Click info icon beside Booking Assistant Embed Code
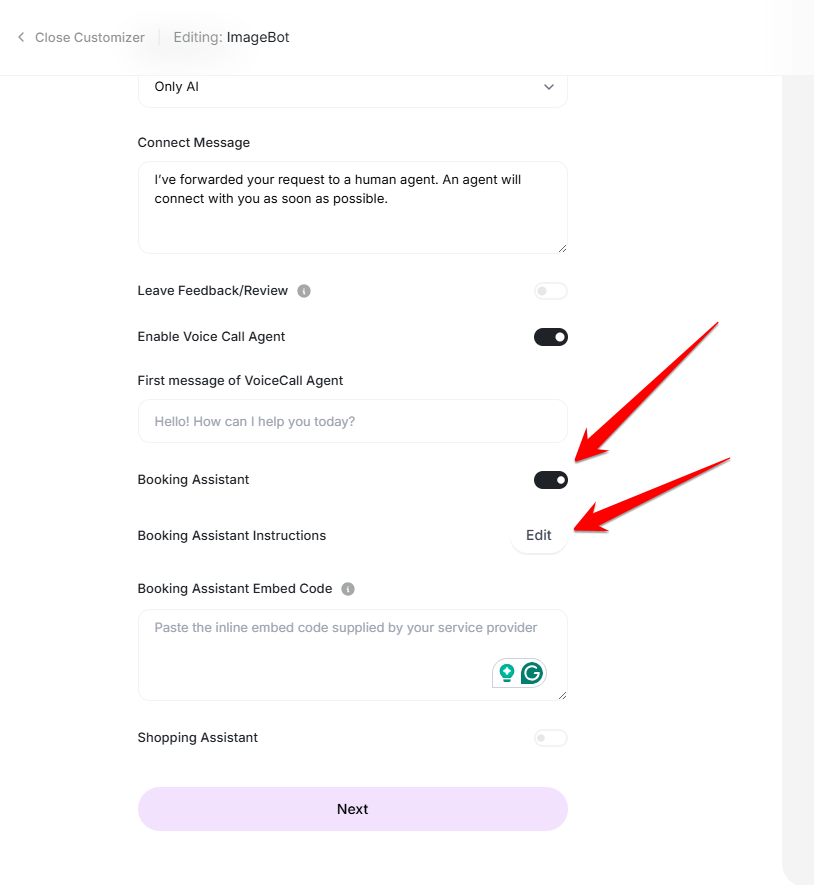The height and width of the screenshot is (885, 814). 348,589
